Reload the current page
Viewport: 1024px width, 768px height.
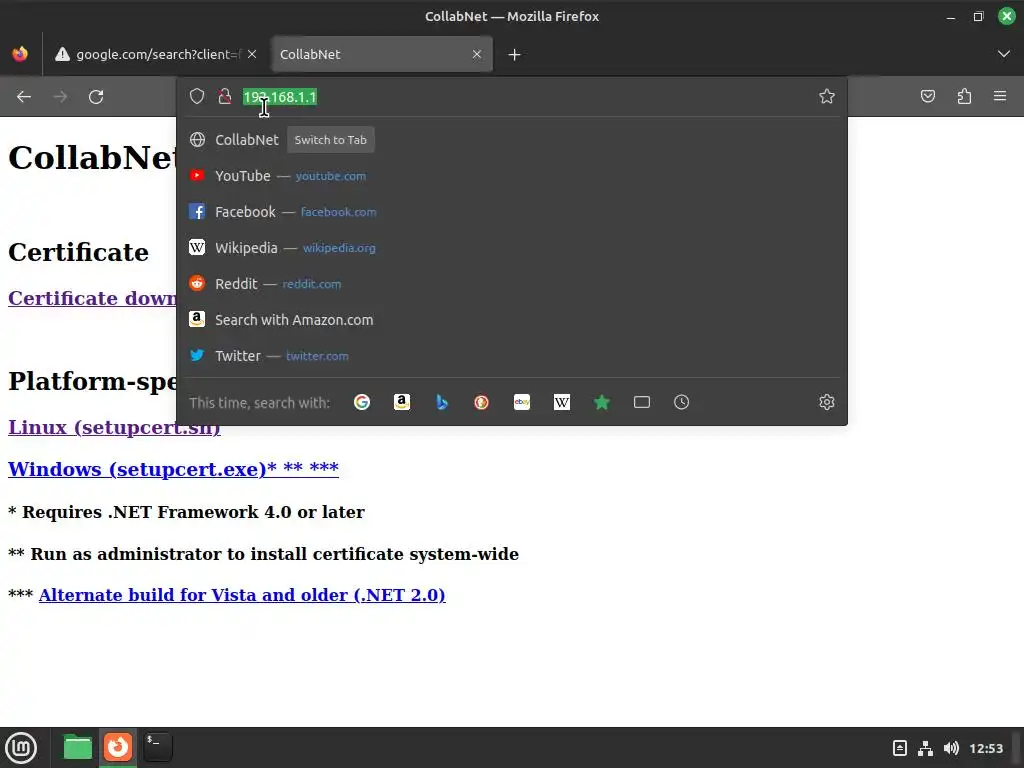pos(96,97)
